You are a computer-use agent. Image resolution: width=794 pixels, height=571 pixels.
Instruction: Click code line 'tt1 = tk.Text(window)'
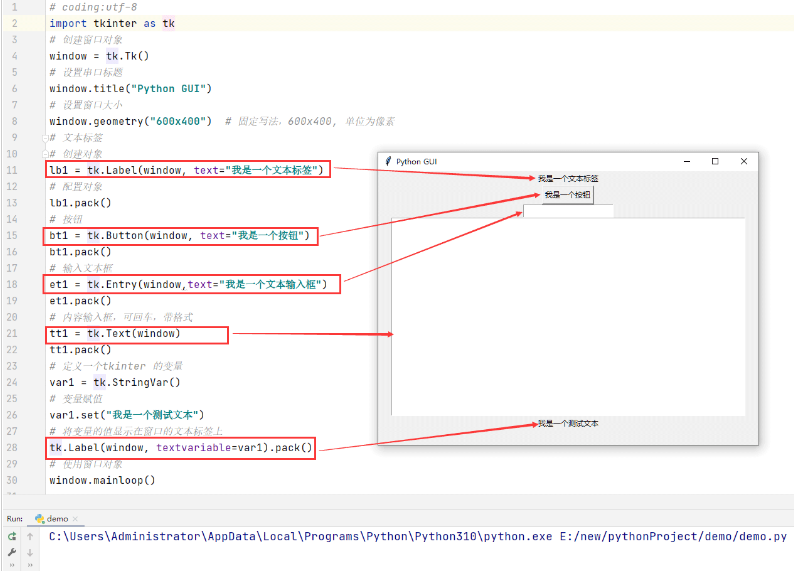coord(115,334)
